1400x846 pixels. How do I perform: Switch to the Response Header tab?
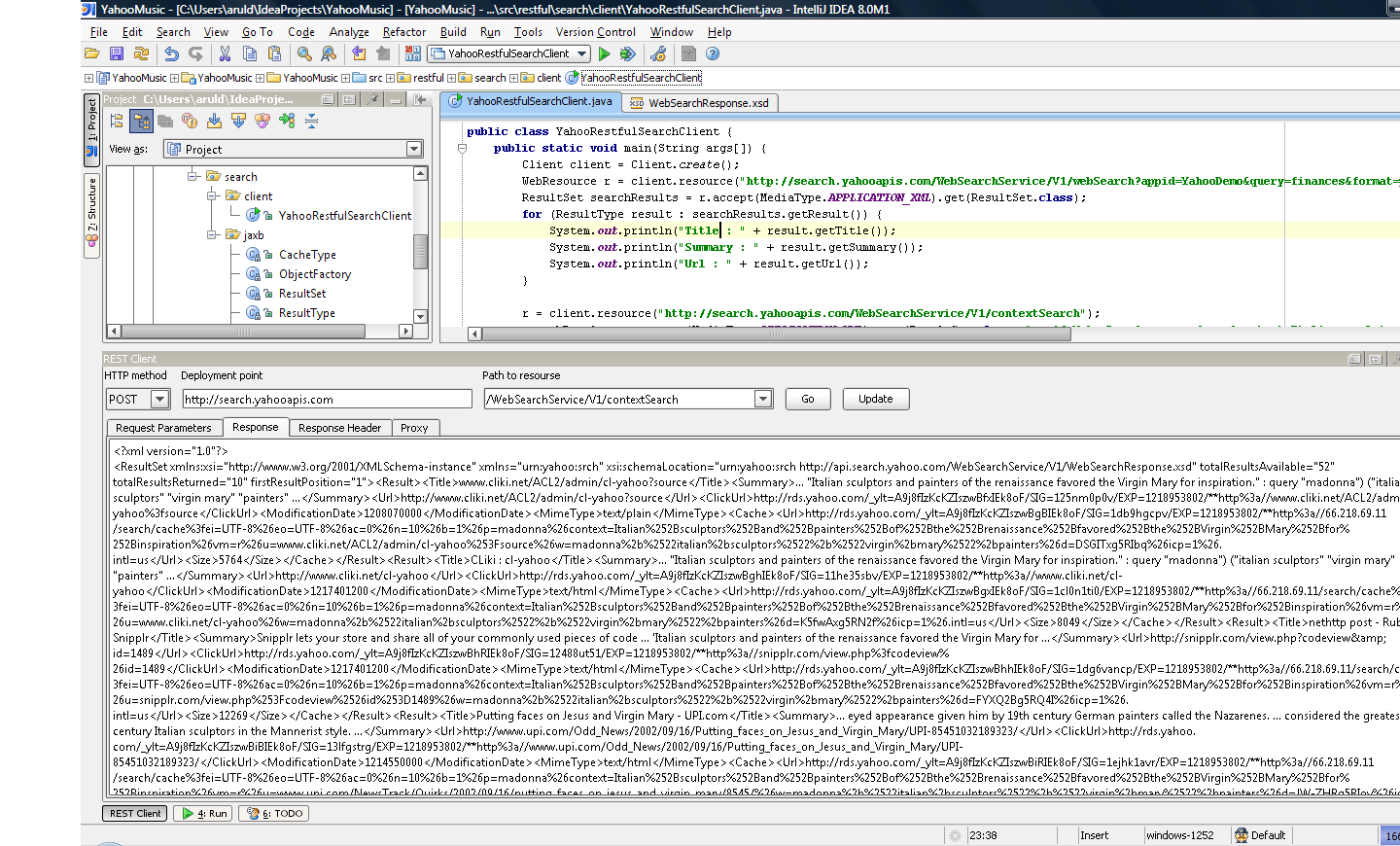pos(339,428)
